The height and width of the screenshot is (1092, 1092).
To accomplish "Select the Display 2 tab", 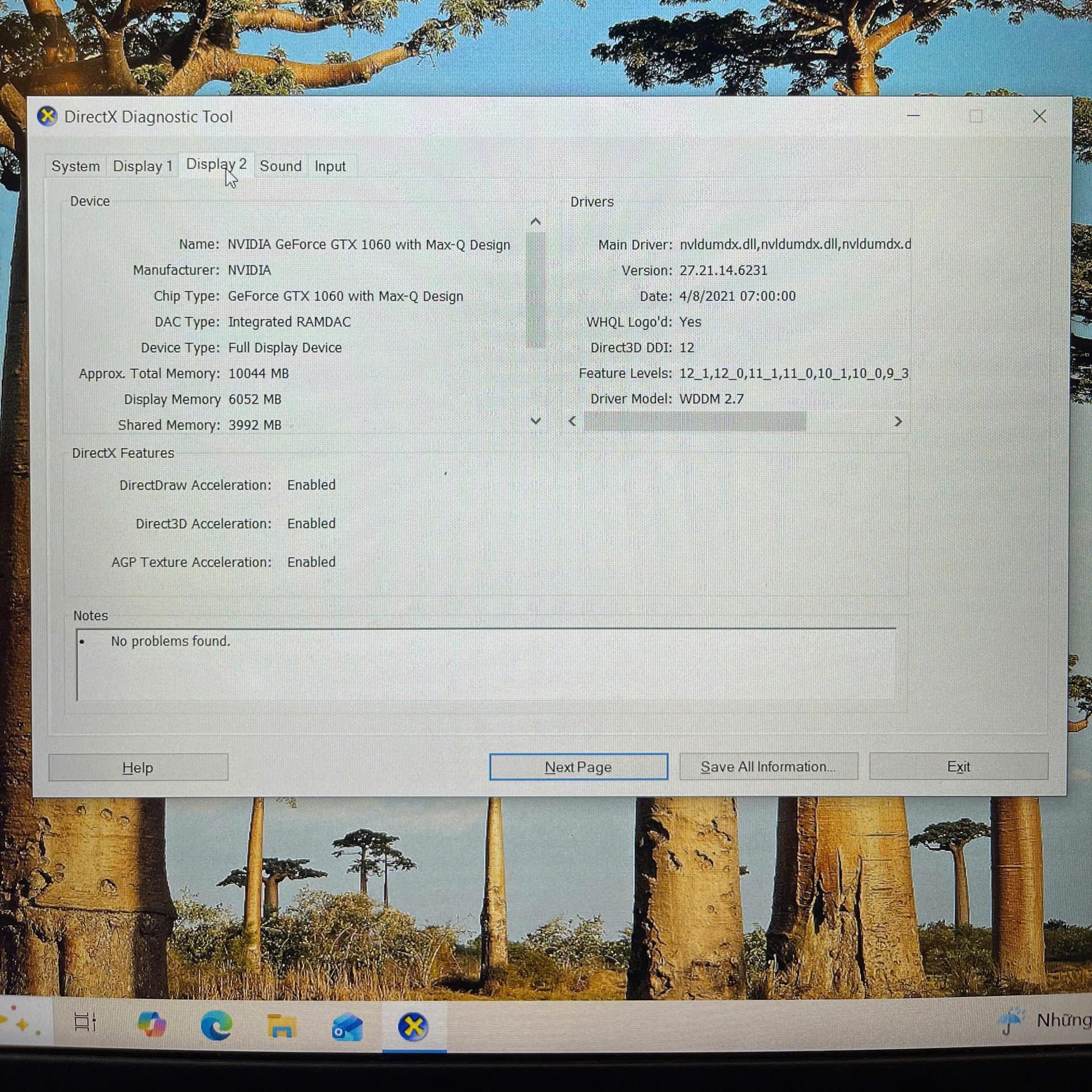I will [216, 164].
